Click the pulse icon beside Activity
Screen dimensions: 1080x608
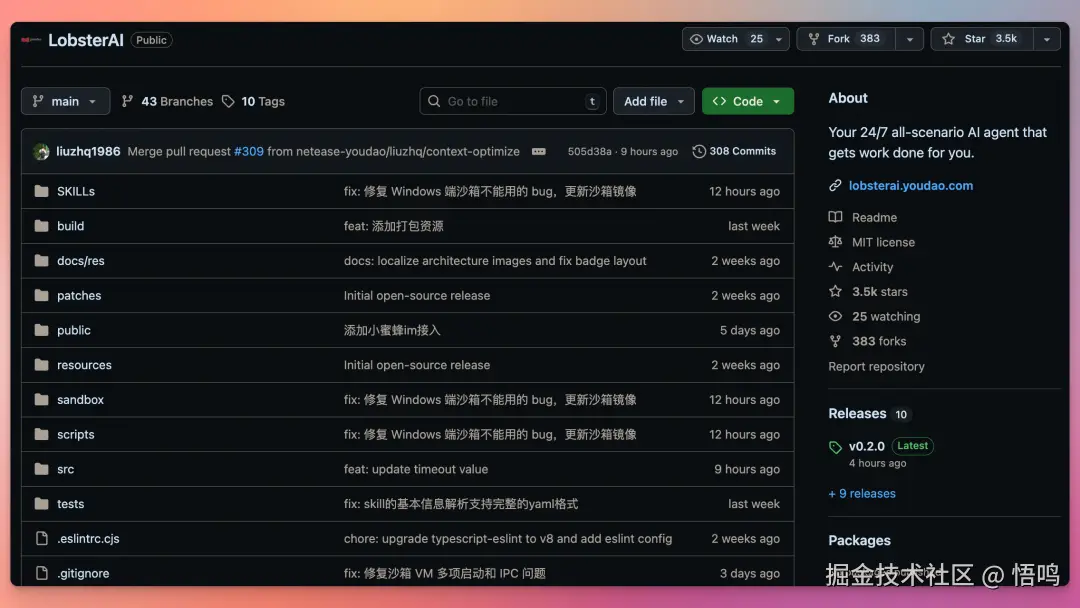[x=835, y=266]
